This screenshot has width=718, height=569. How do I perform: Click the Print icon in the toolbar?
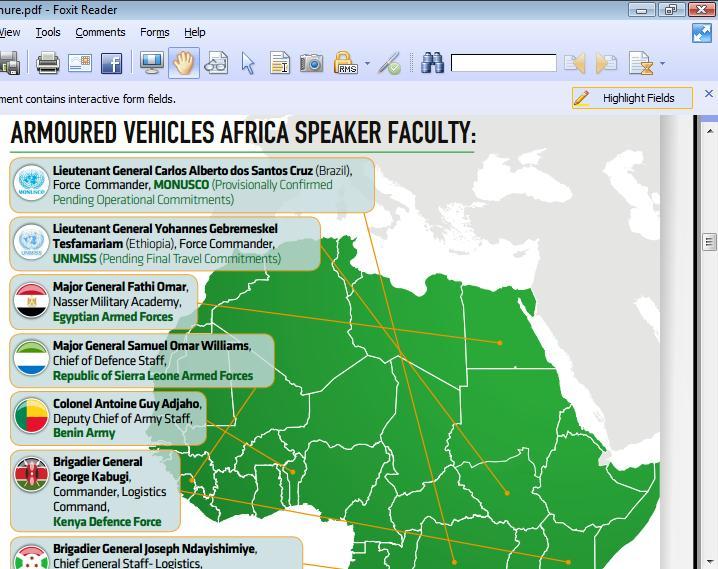[48, 63]
